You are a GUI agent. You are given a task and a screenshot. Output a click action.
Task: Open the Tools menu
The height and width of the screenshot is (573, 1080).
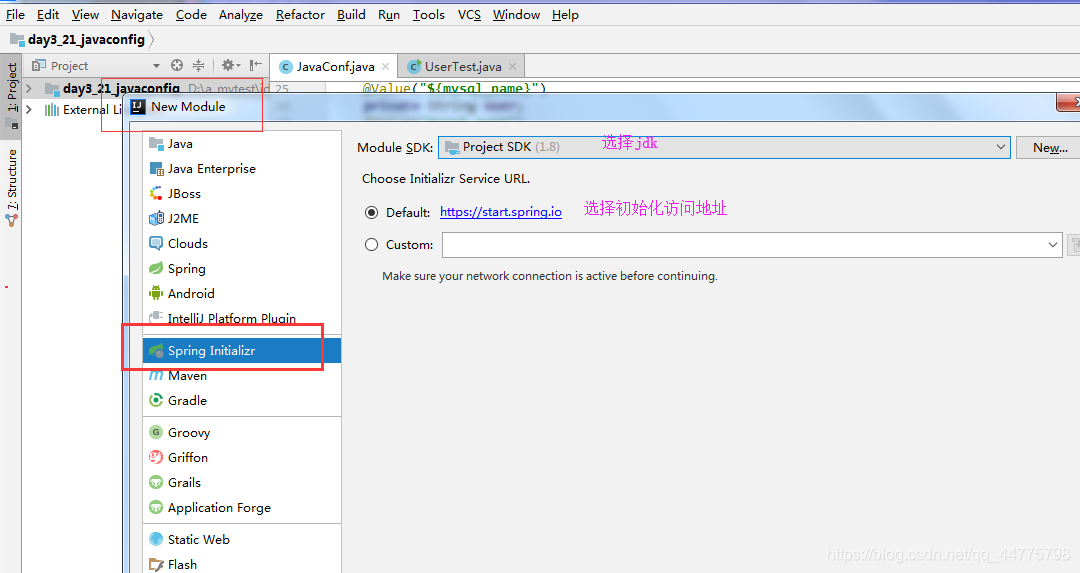pyautogui.click(x=428, y=14)
